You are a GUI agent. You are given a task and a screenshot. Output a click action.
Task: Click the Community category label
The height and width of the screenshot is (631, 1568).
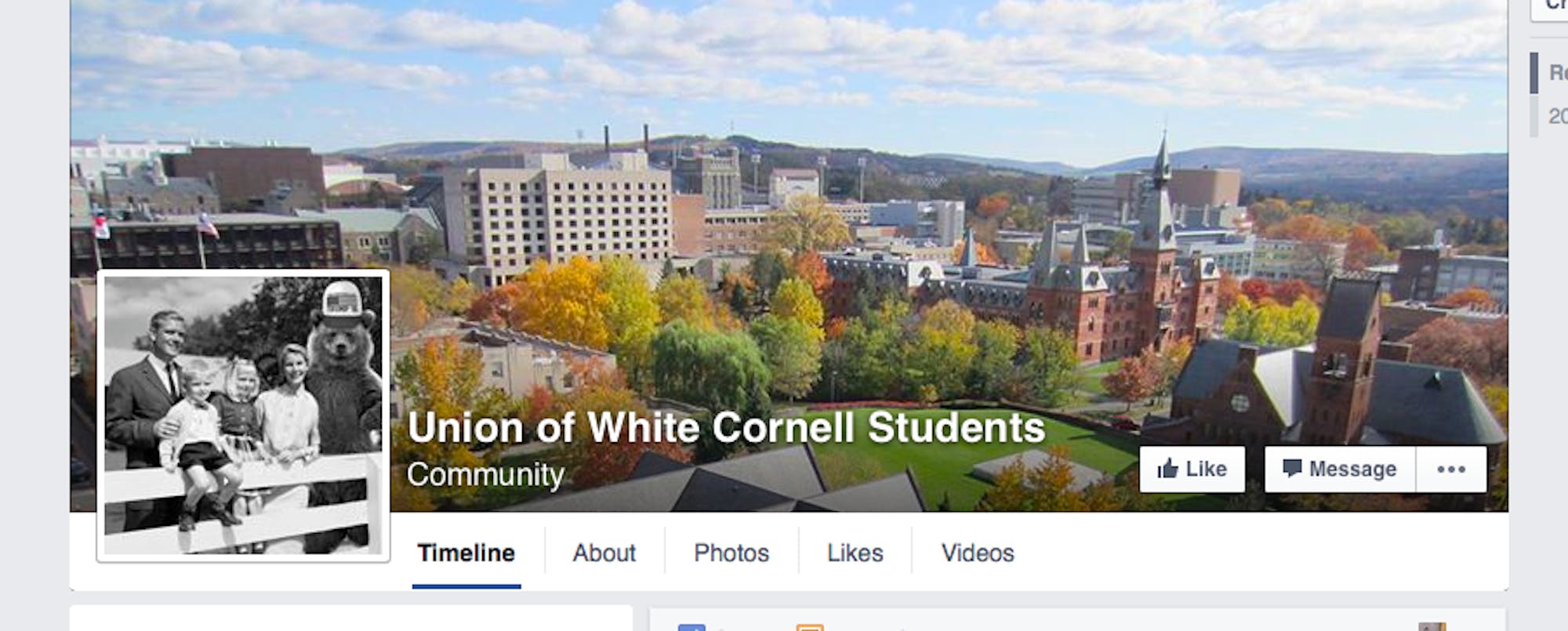coord(485,474)
